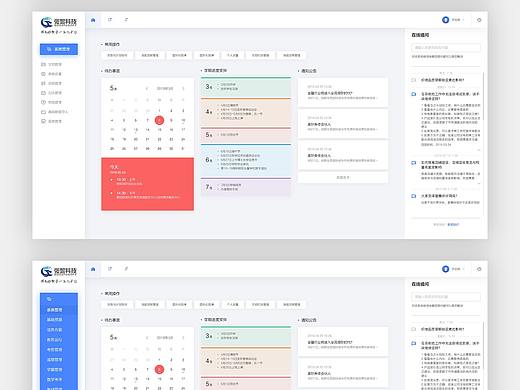520x390 pixels.
Task: Focus the question input field in upper screen
Action: point(446,48)
